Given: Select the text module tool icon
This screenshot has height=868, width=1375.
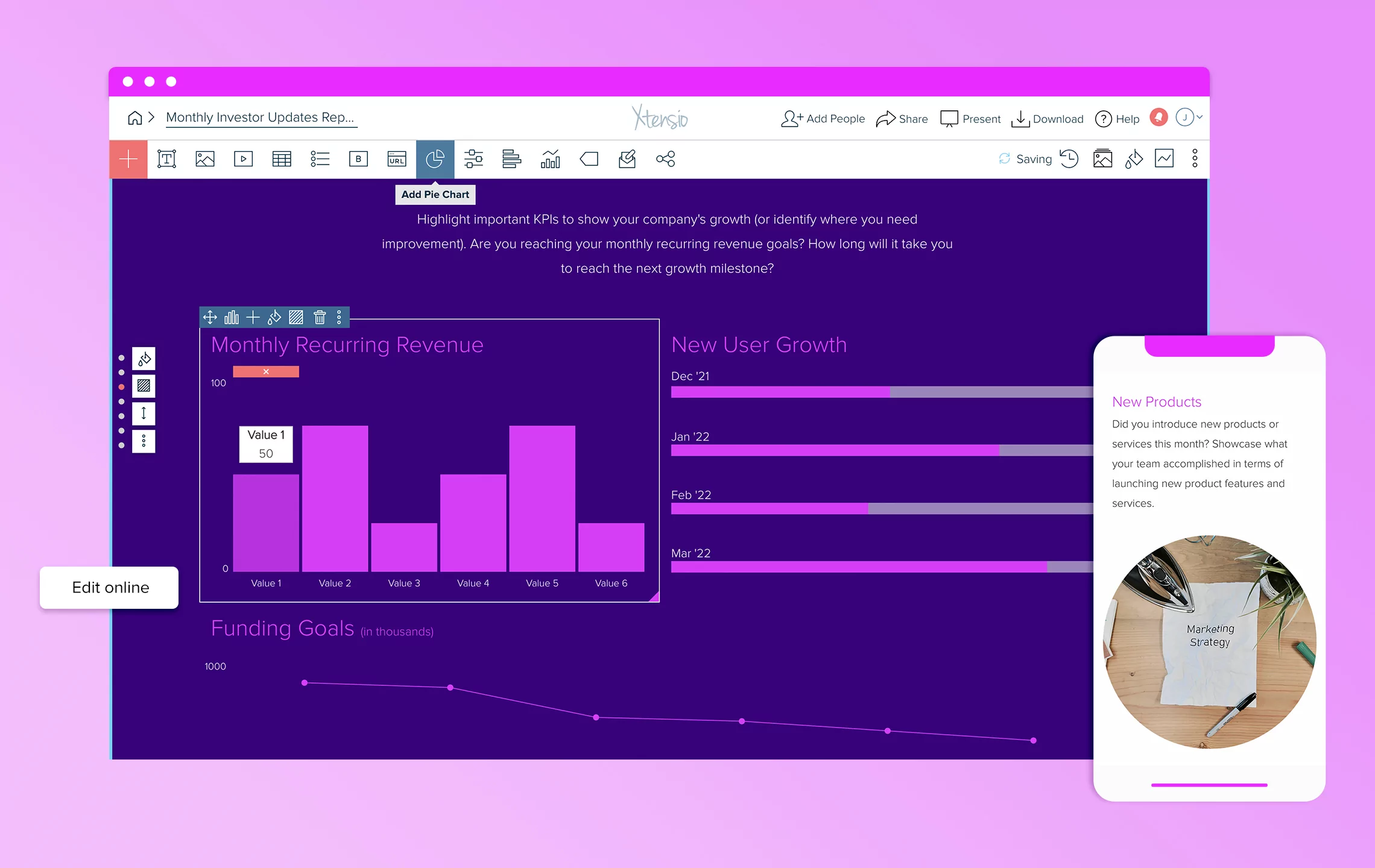Looking at the screenshot, I should [166, 159].
